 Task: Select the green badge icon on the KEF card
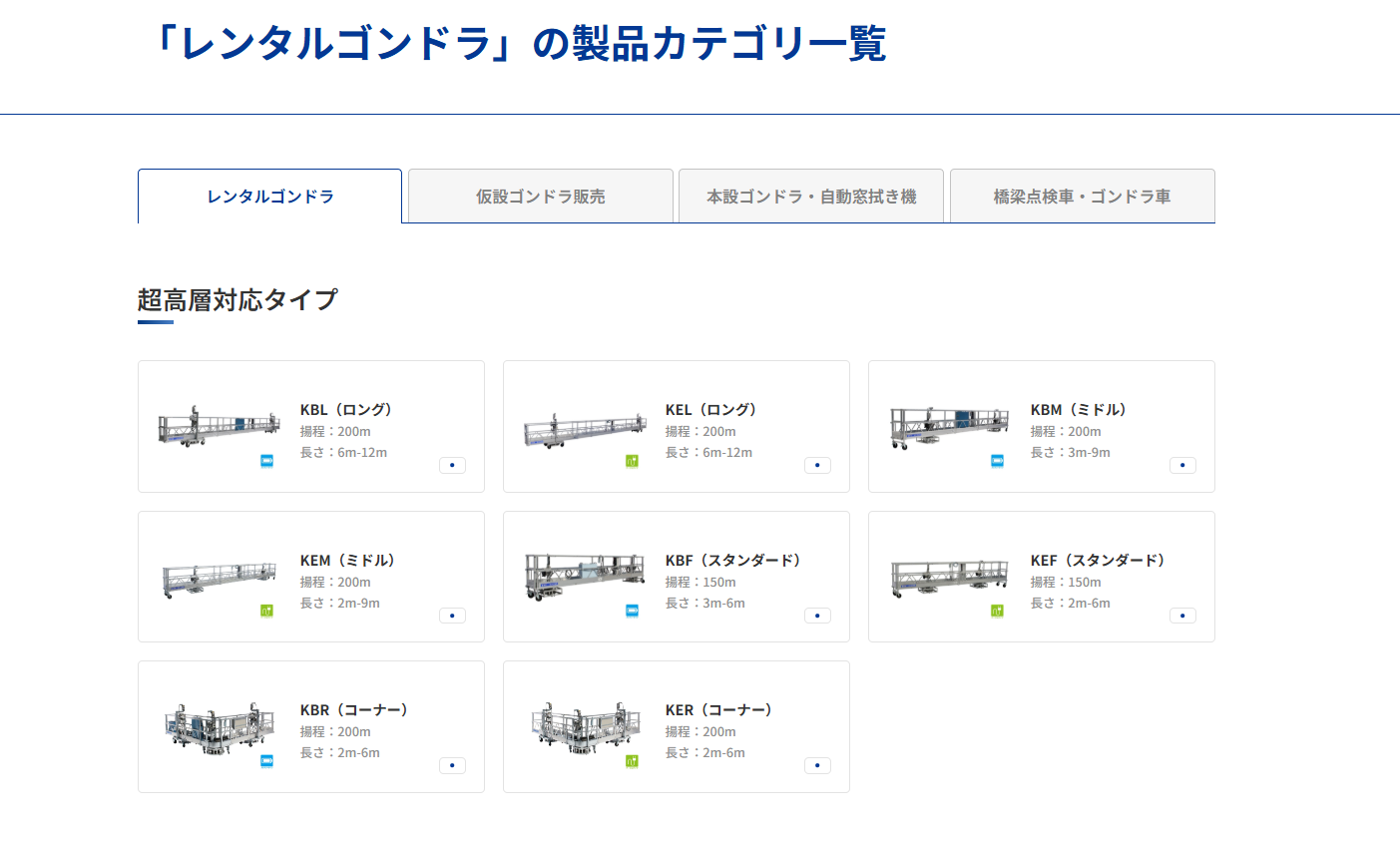[x=995, y=613]
